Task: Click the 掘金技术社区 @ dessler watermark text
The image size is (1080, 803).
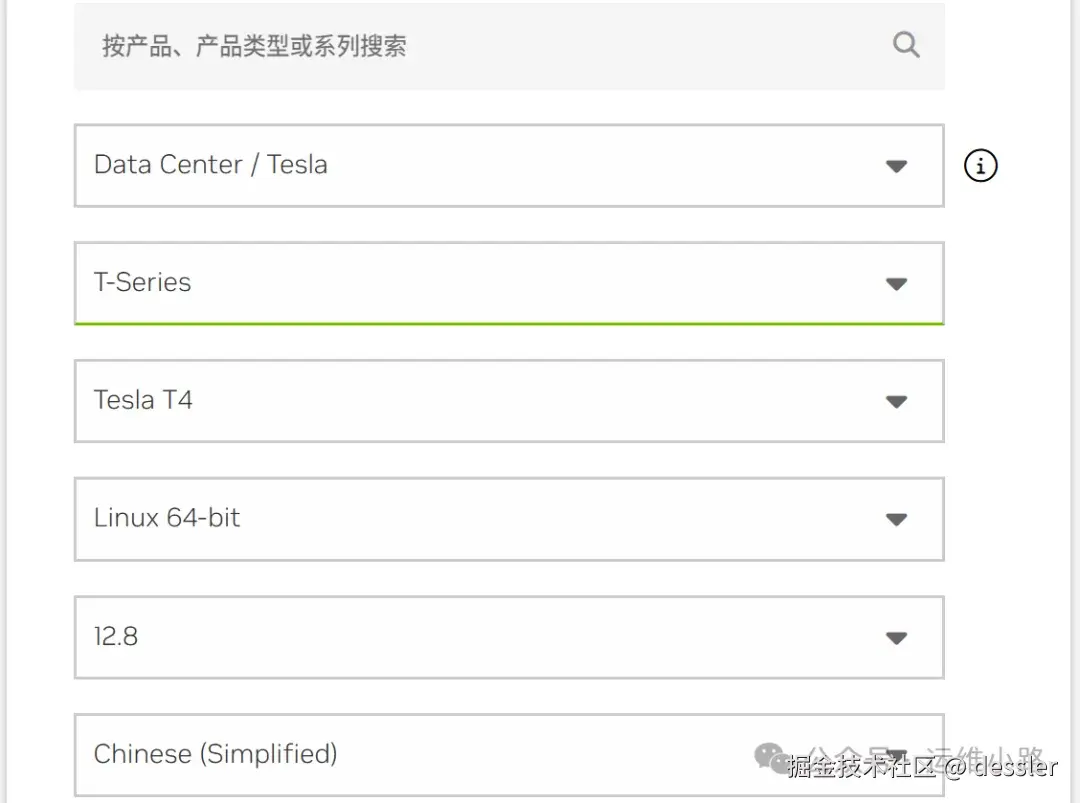Action: coord(922,767)
